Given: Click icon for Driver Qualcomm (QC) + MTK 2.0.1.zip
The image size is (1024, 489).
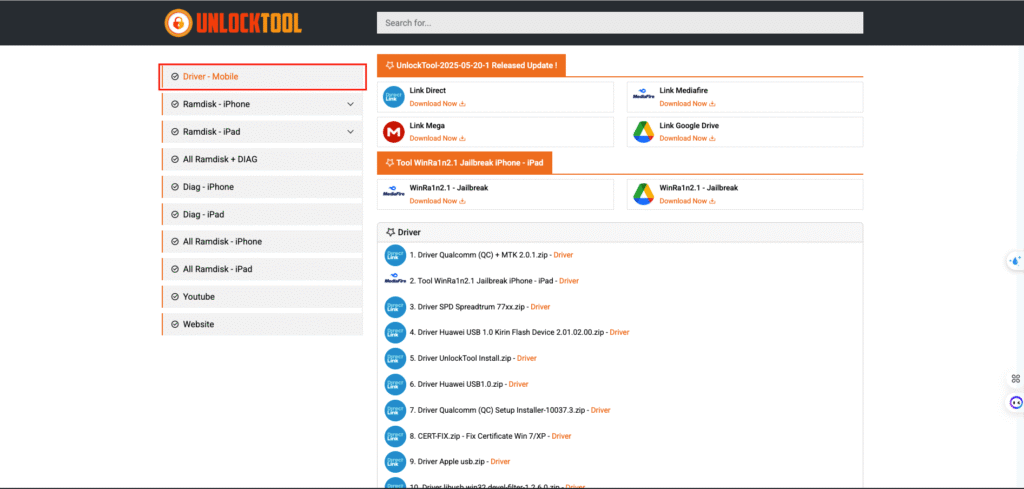Looking at the screenshot, I should click(x=395, y=255).
